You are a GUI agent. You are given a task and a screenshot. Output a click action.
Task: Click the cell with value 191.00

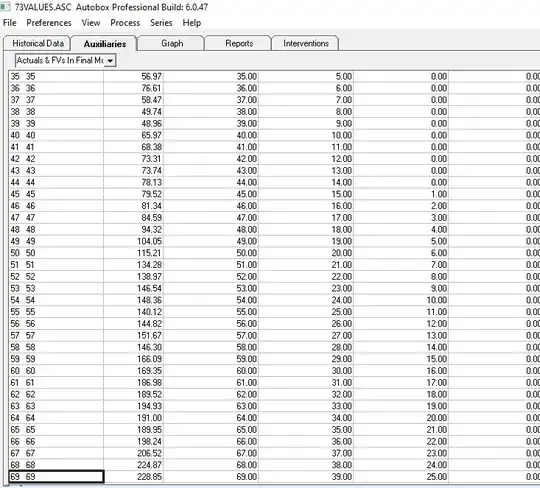click(x=133, y=418)
